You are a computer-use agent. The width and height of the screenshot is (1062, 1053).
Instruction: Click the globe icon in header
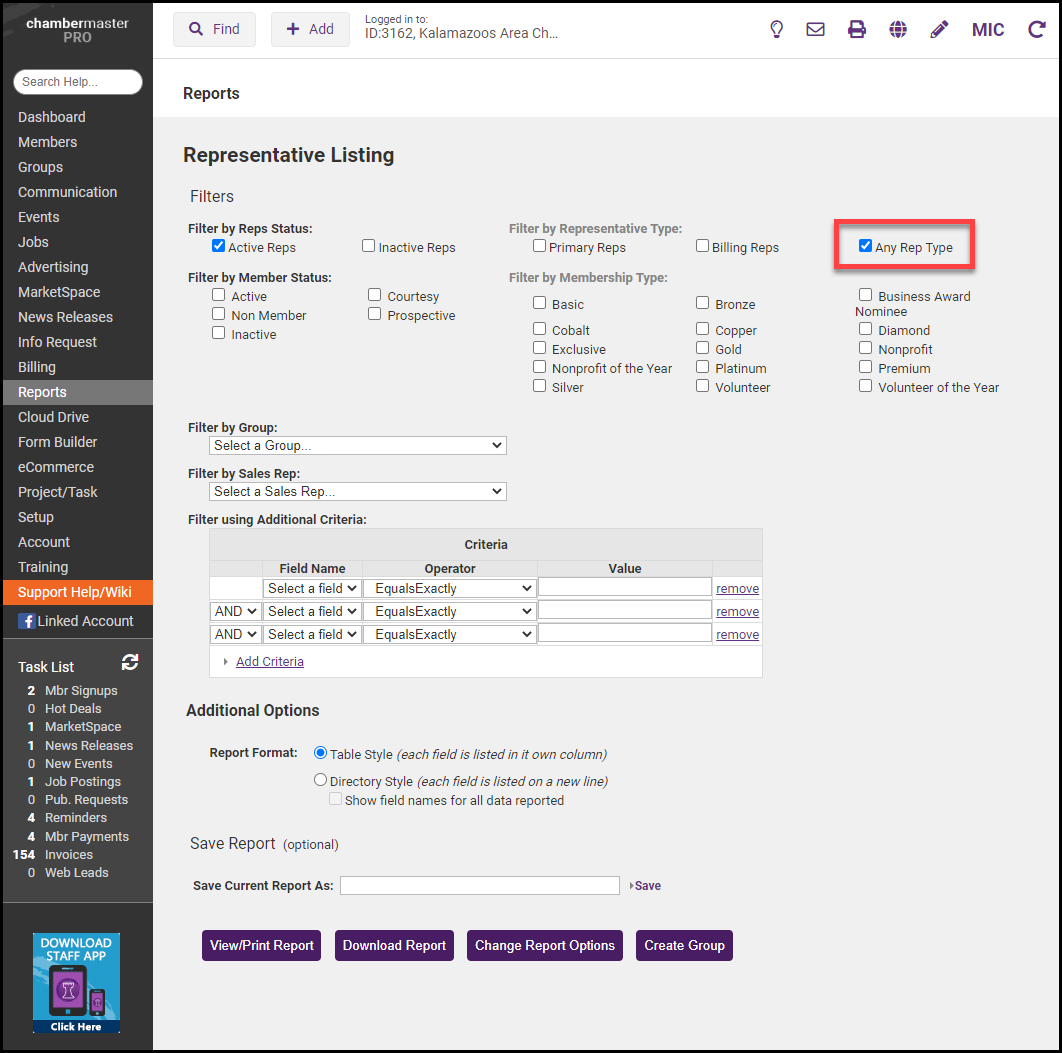coord(898,30)
